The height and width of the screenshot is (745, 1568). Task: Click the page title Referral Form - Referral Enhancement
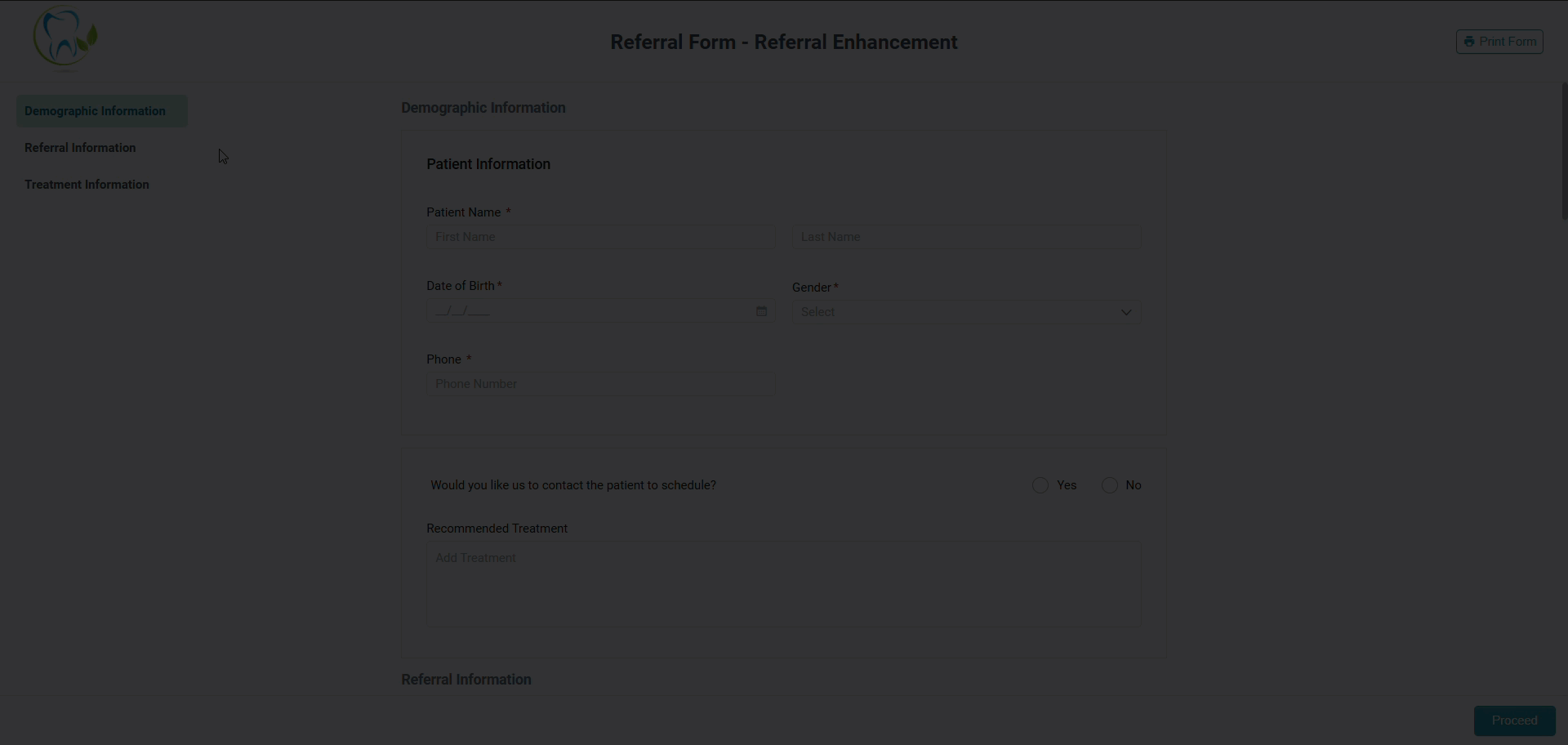pos(784,42)
